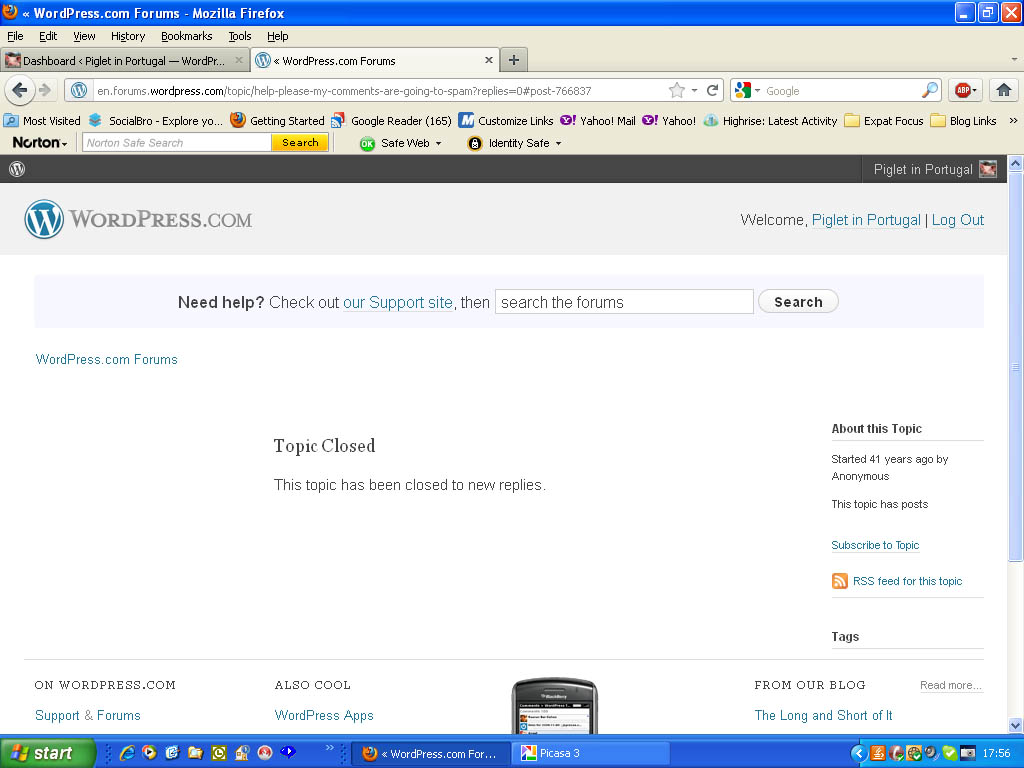1024x768 pixels.
Task: Click the forum Search button
Action: point(798,302)
